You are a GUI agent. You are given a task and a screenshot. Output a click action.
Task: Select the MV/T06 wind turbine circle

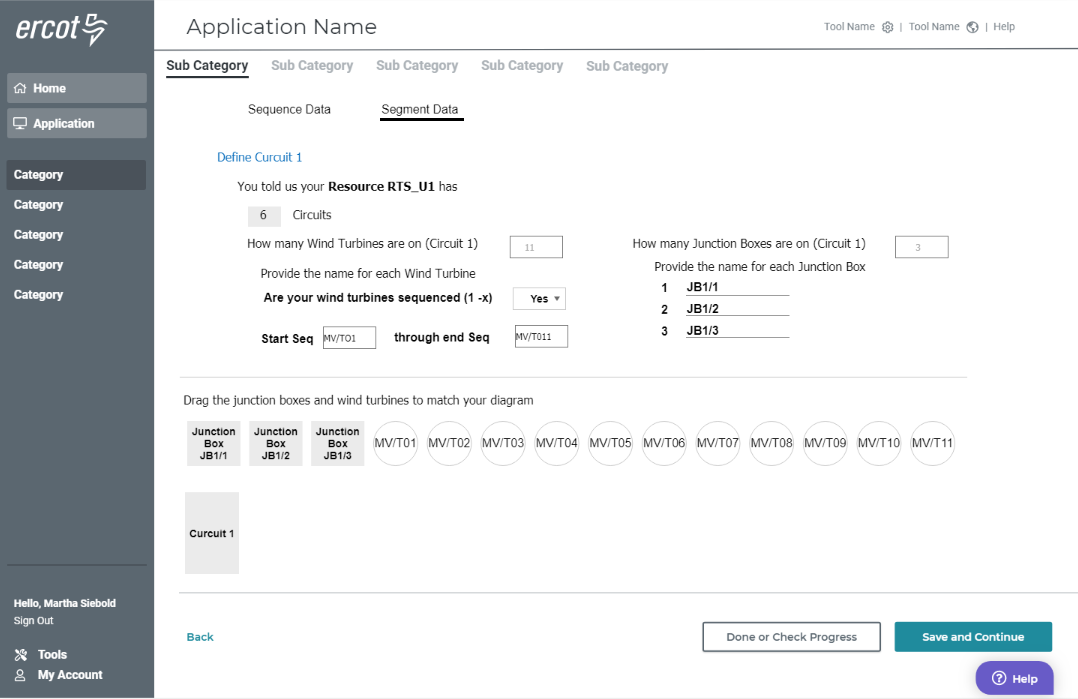coord(664,443)
